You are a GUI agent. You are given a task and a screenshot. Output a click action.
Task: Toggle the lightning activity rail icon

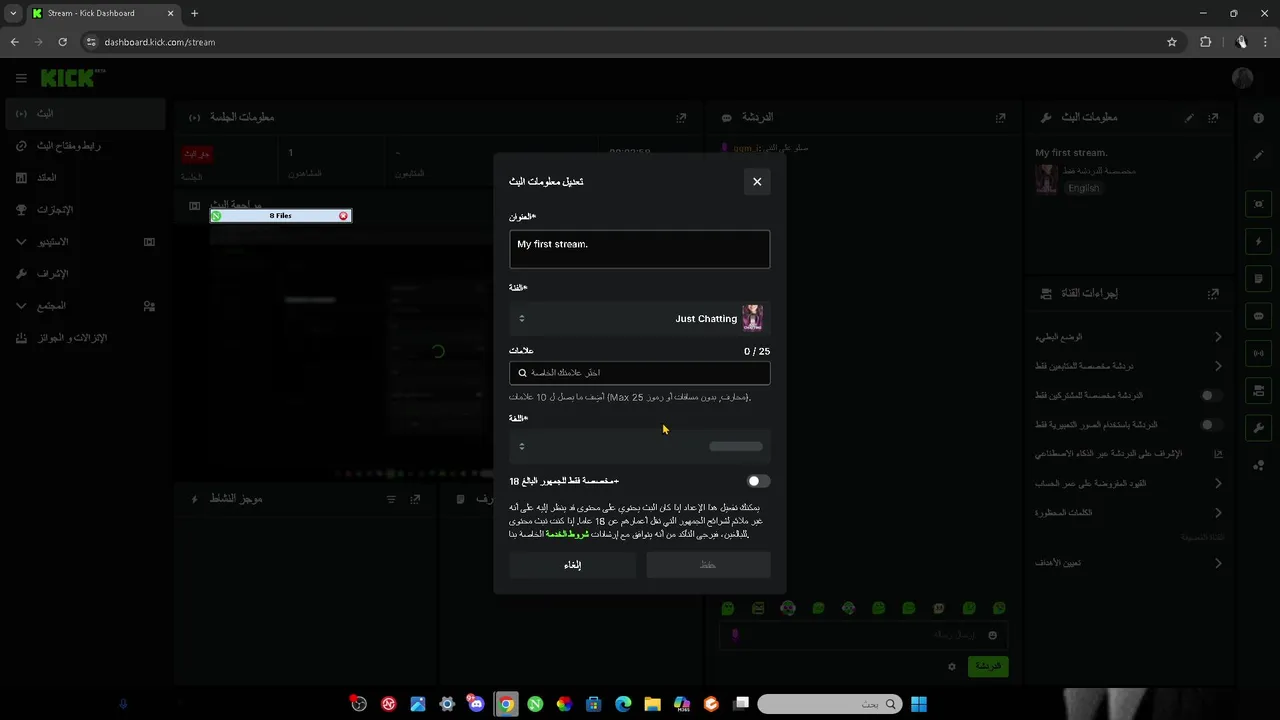tap(1258, 242)
